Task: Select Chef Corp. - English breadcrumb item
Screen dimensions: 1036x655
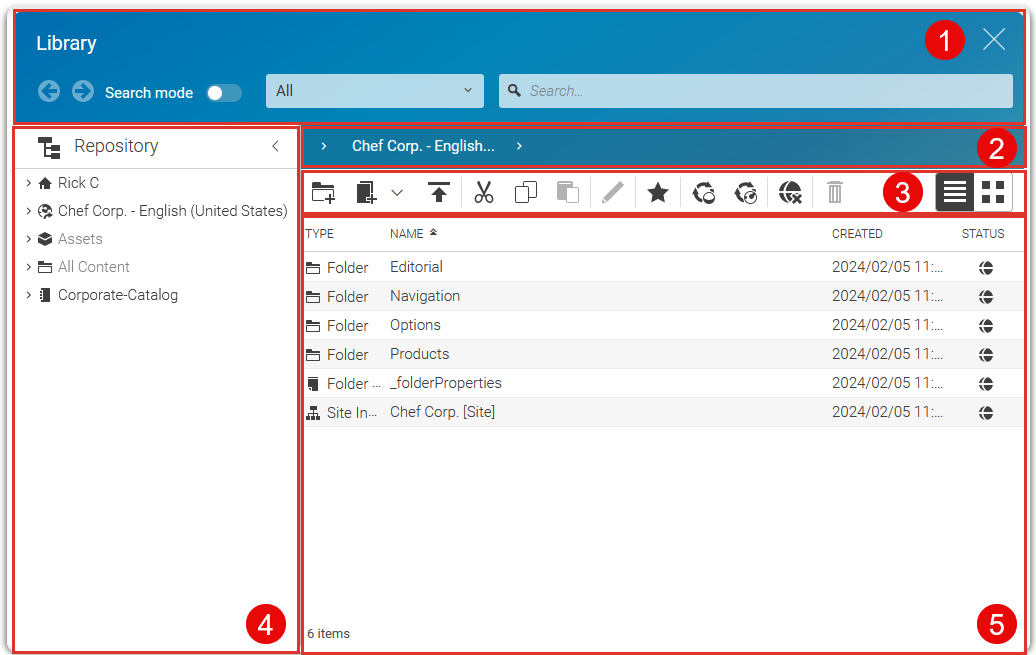Action: [422, 146]
